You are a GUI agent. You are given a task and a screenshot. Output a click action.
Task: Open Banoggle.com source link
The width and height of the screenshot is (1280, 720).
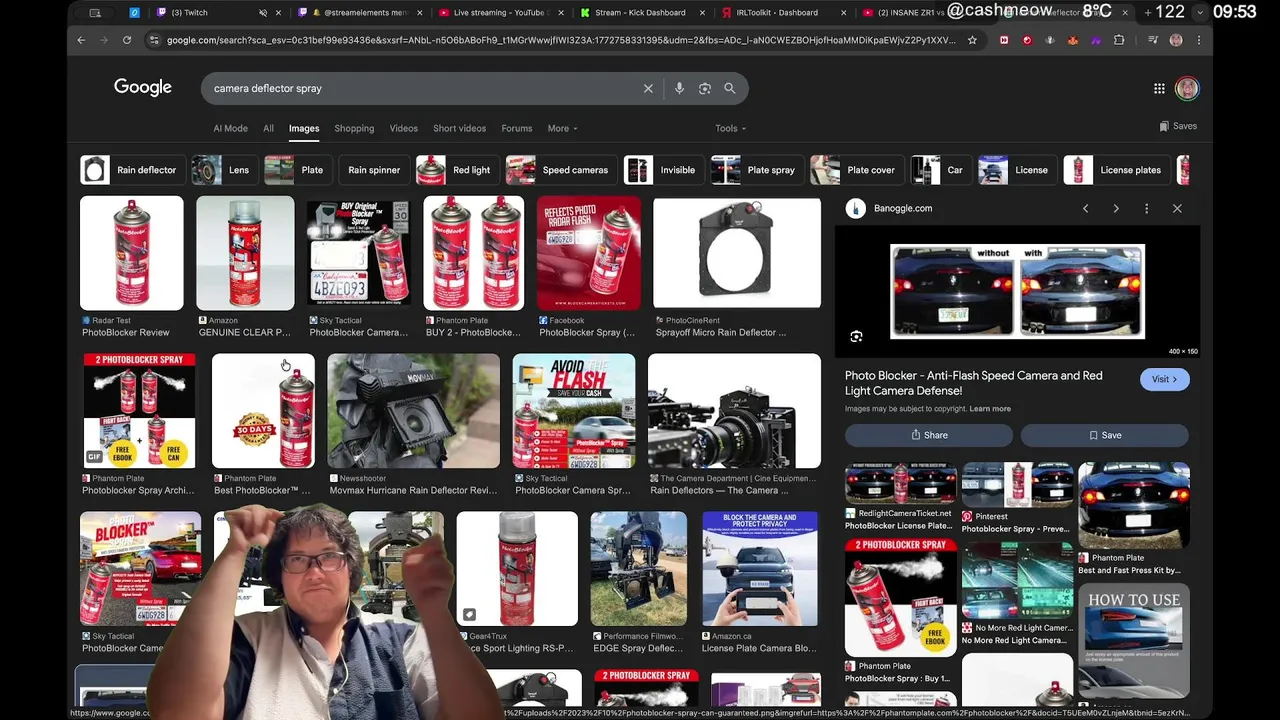pyautogui.click(x=903, y=208)
